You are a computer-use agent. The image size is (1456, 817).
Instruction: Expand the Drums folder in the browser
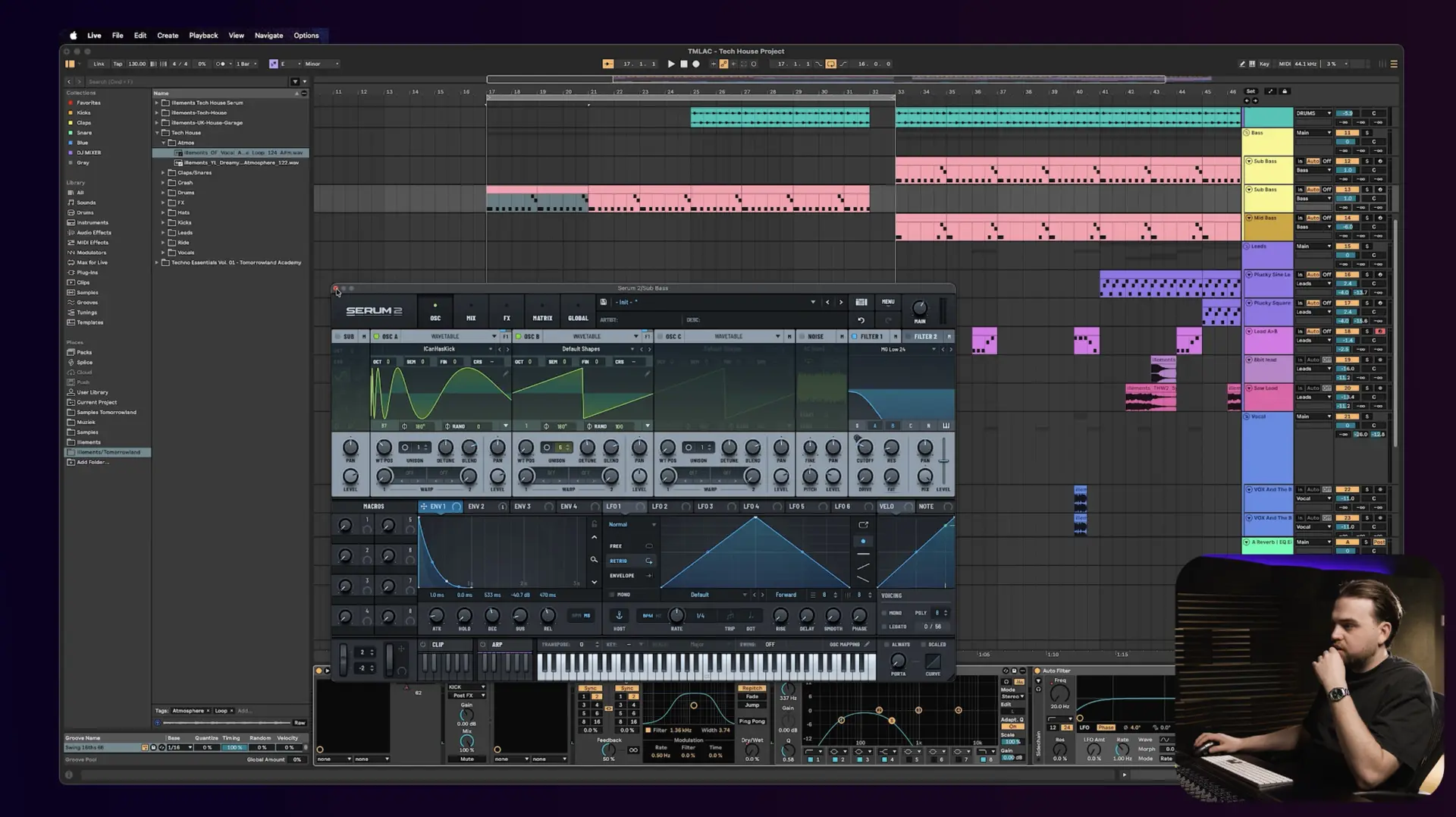(163, 193)
